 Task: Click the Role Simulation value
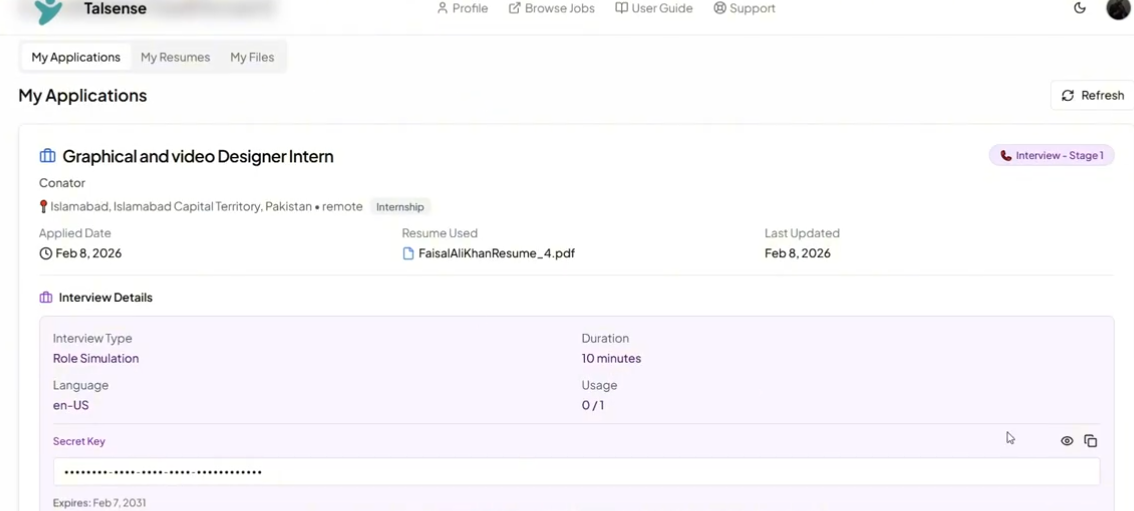coord(95,358)
